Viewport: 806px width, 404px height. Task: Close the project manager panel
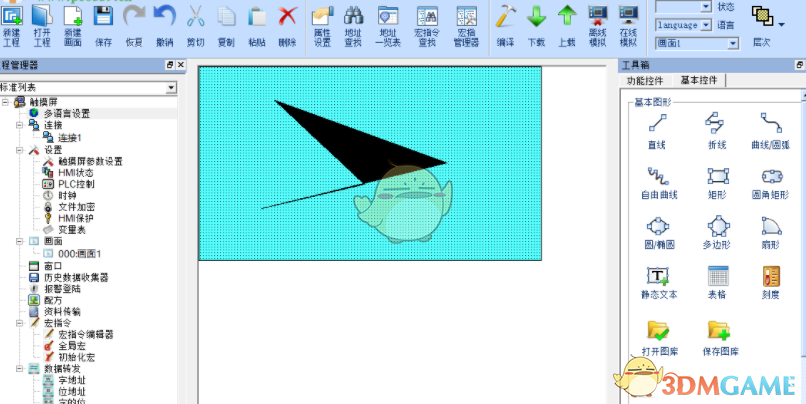point(181,65)
